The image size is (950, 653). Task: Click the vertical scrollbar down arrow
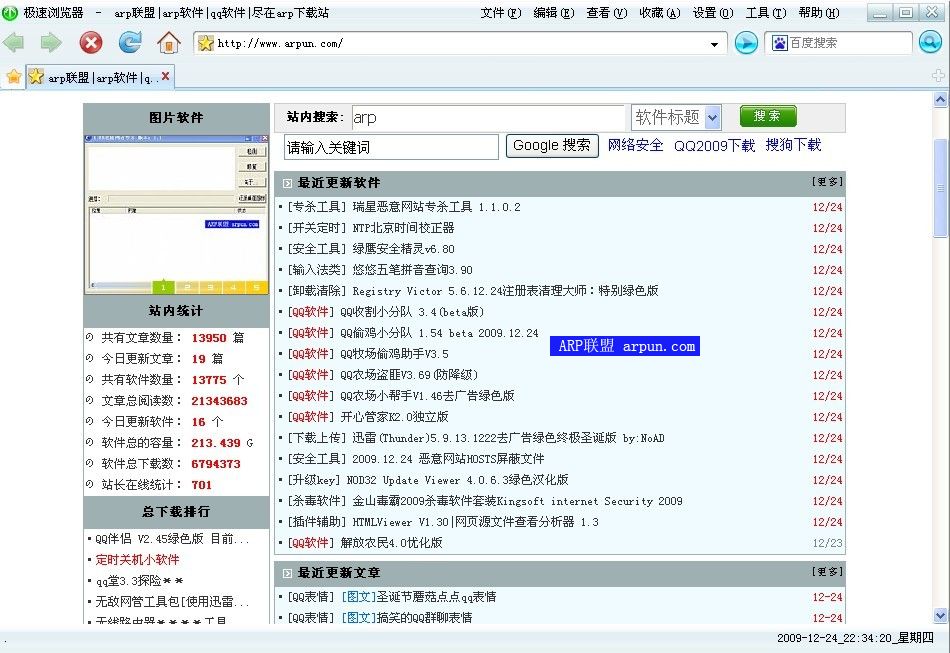pyautogui.click(x=940, y=616)
